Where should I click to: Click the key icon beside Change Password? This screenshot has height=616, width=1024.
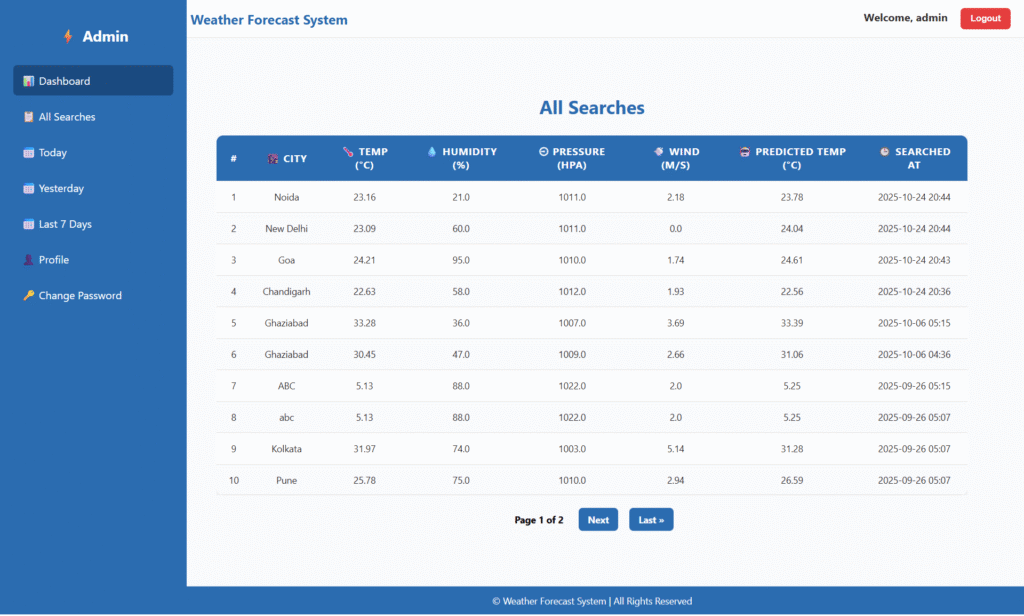(29, 296)
